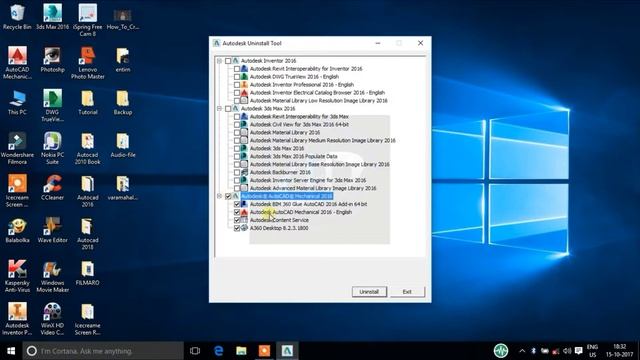Image resolution: width=640 pixels, height=360 pixels.
Task: Select Icecream Screen desktop shortcut
Action: (x=17, y=191)
